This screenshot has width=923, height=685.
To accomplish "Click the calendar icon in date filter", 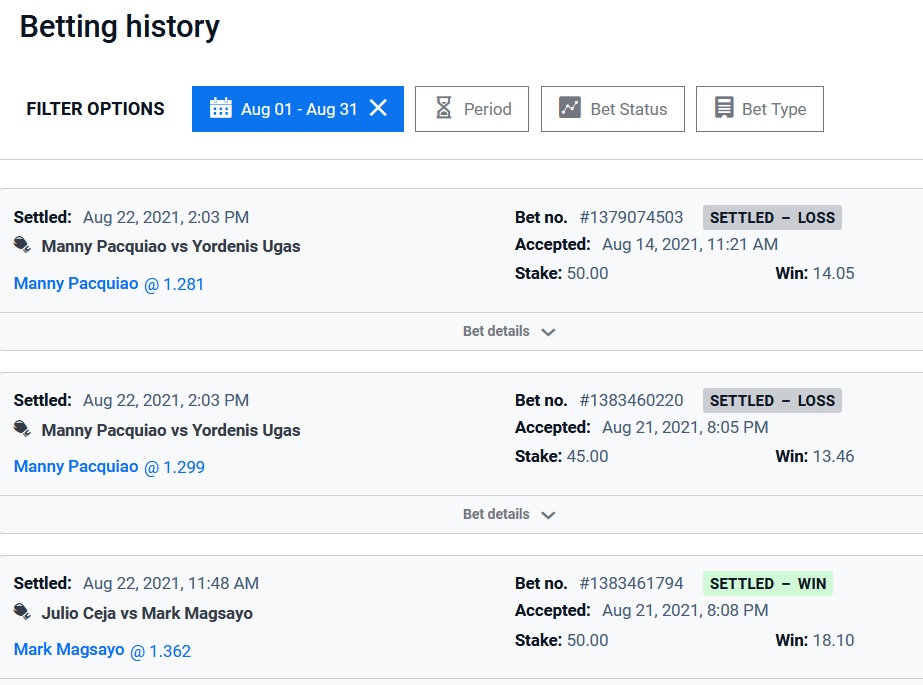I will (x=221, y=109).
